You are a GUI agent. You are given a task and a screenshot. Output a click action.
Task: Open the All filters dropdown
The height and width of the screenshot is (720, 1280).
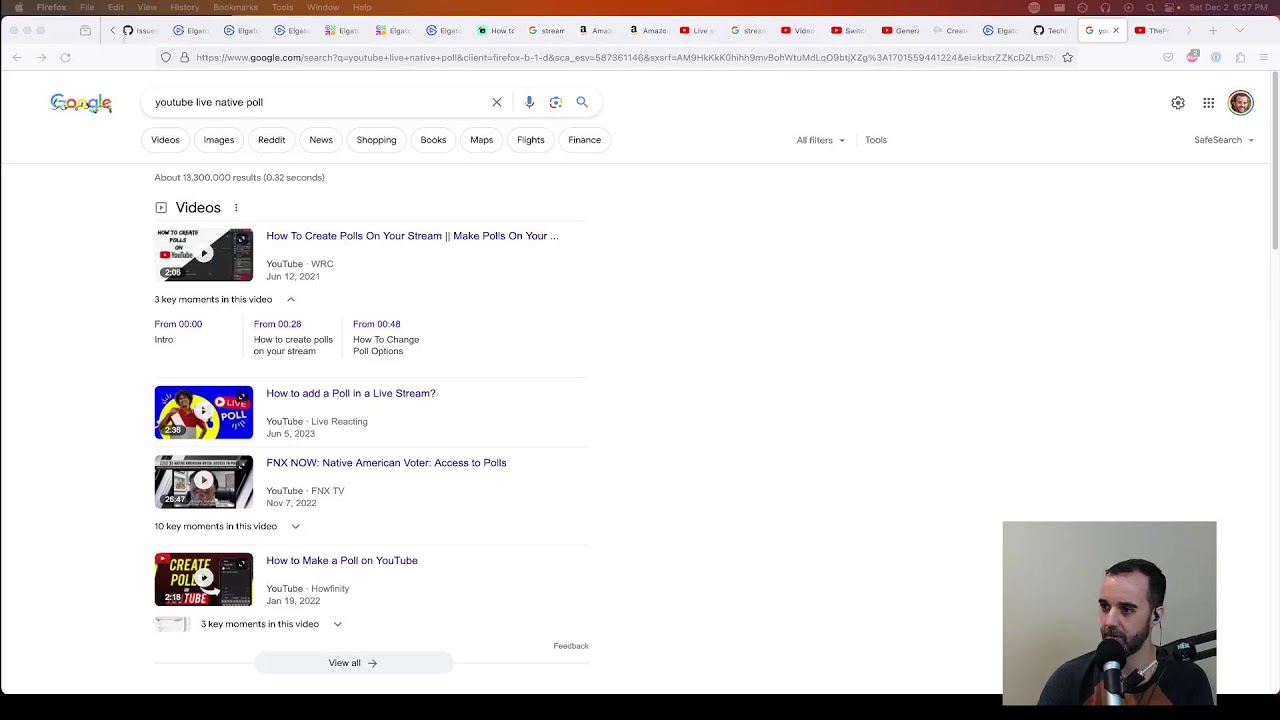pyautogui.click(x=820, y=140)
